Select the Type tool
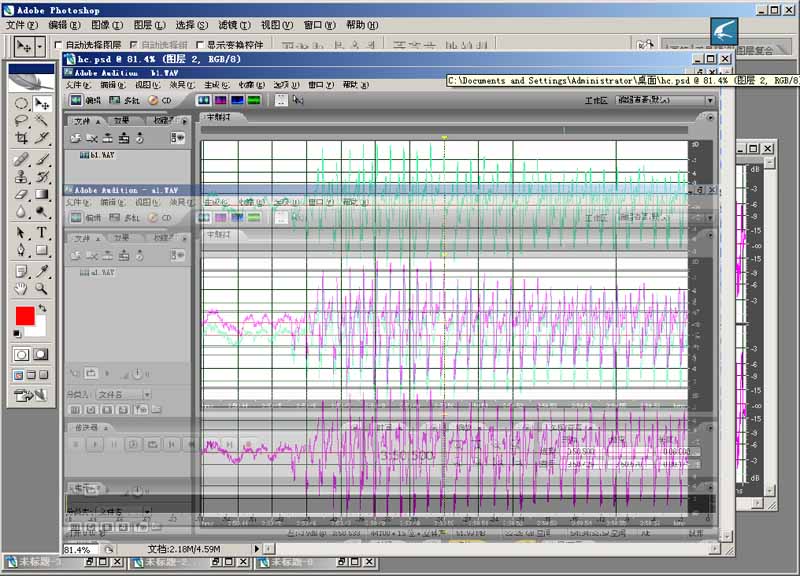 (42, 233)
